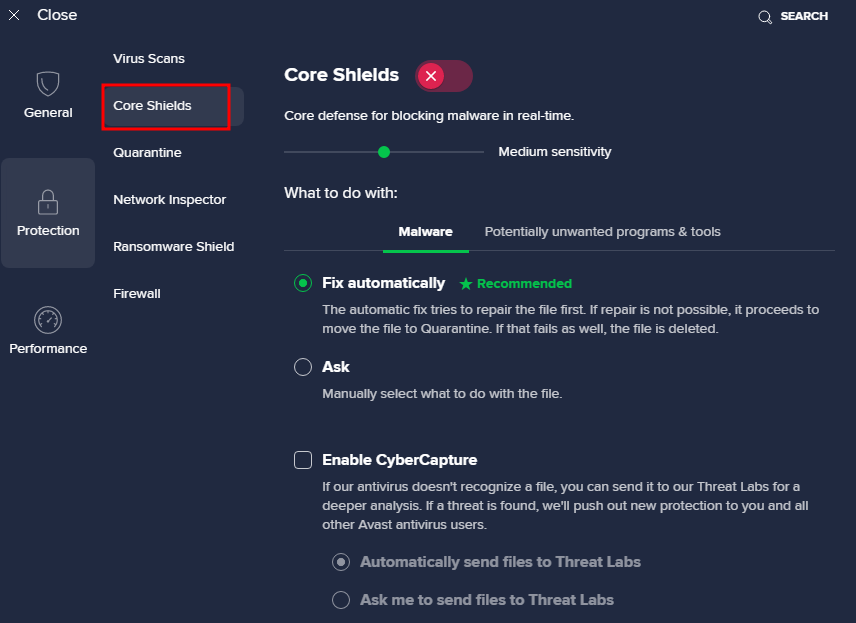The height and width of the screenshot is (623, 856).
Task: Close settings with the X icon
Action: (x=13, y=14)
